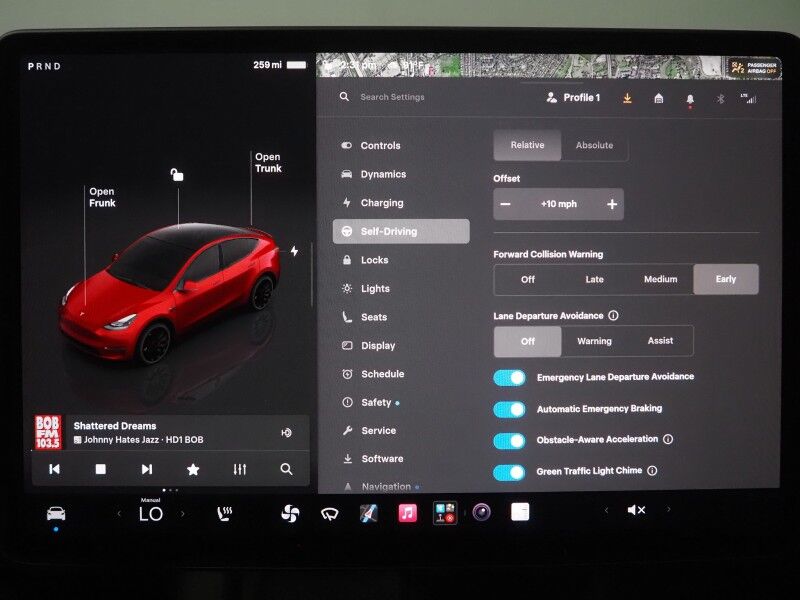Open the search settings magnifier icon
The image size is (800, 600).
click(344, 96)
